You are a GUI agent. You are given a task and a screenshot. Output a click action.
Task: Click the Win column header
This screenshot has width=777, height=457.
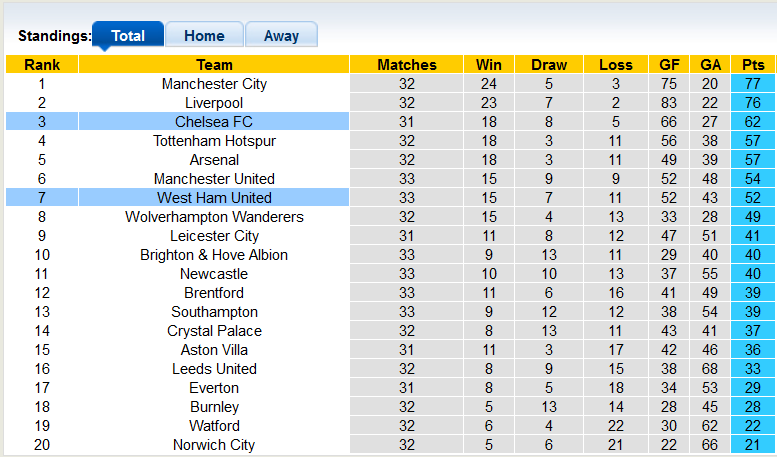(x=489, y=65)
